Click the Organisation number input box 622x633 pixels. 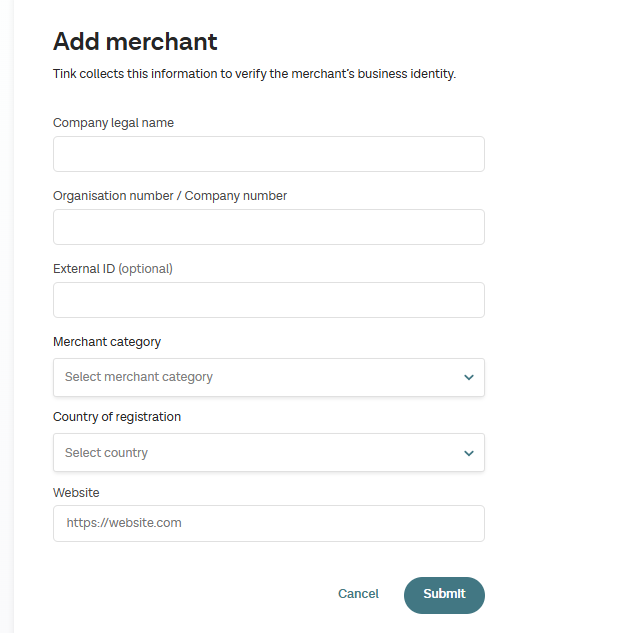click(x=268, y=227)
